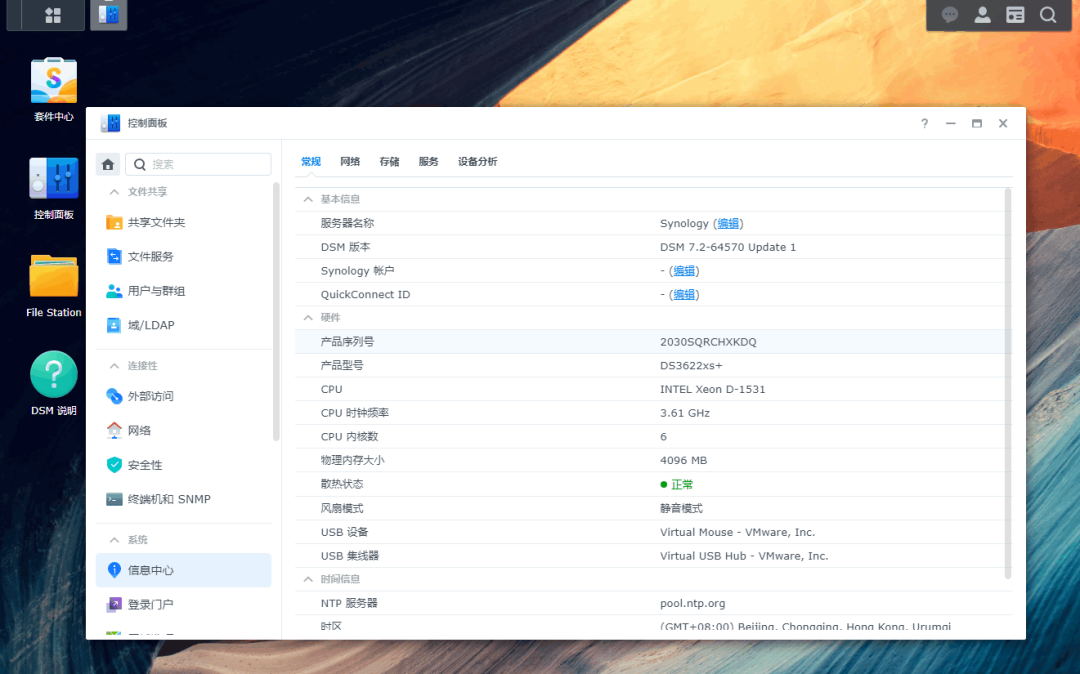Open notifications chat bubble icon
This screenshot has width=1080, height=674.
(x=950, y=15)
